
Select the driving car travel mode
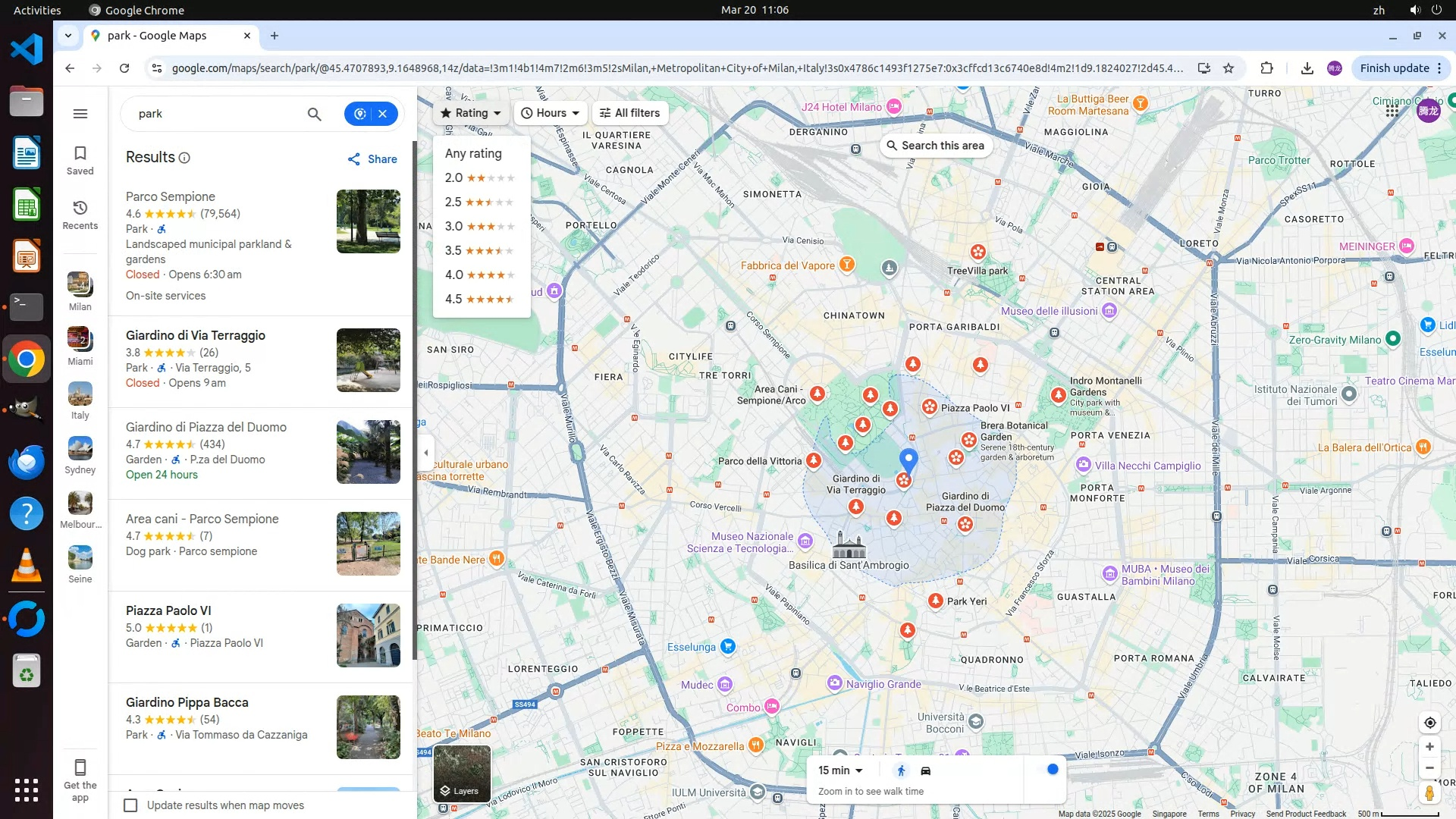pyautogui.click(x=925, y=770)
